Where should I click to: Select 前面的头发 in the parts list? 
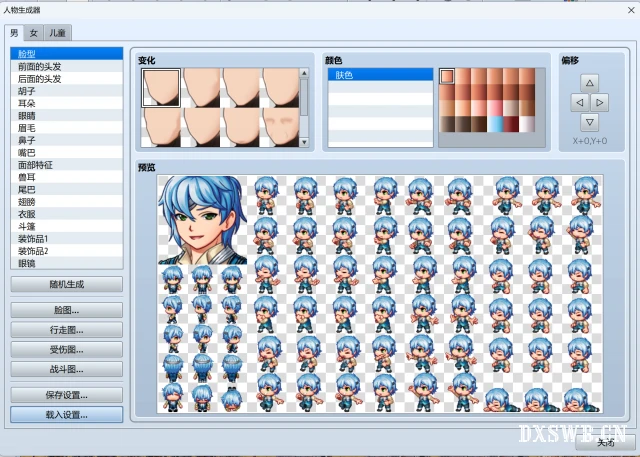point(40,65)
